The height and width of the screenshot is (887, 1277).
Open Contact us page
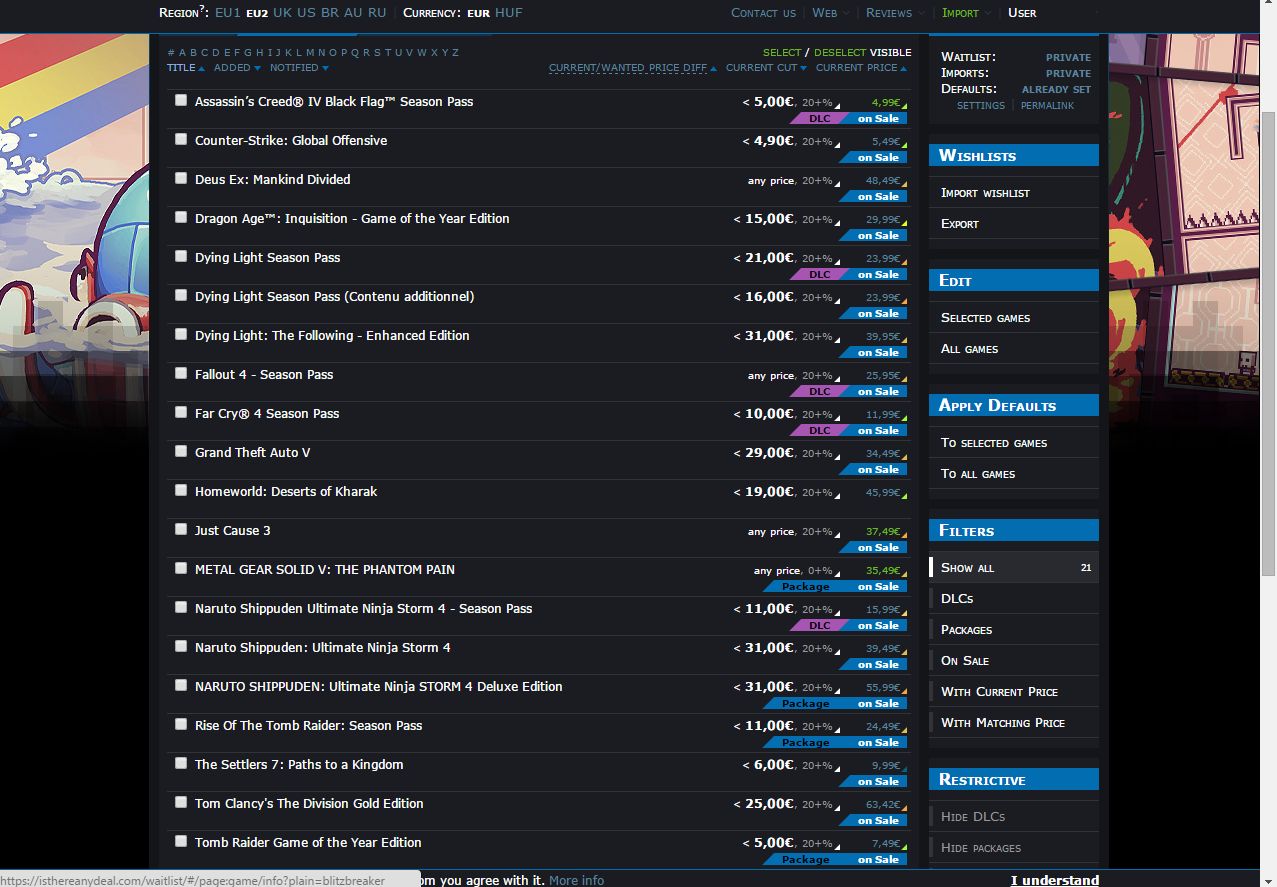(x=763, y=13)
